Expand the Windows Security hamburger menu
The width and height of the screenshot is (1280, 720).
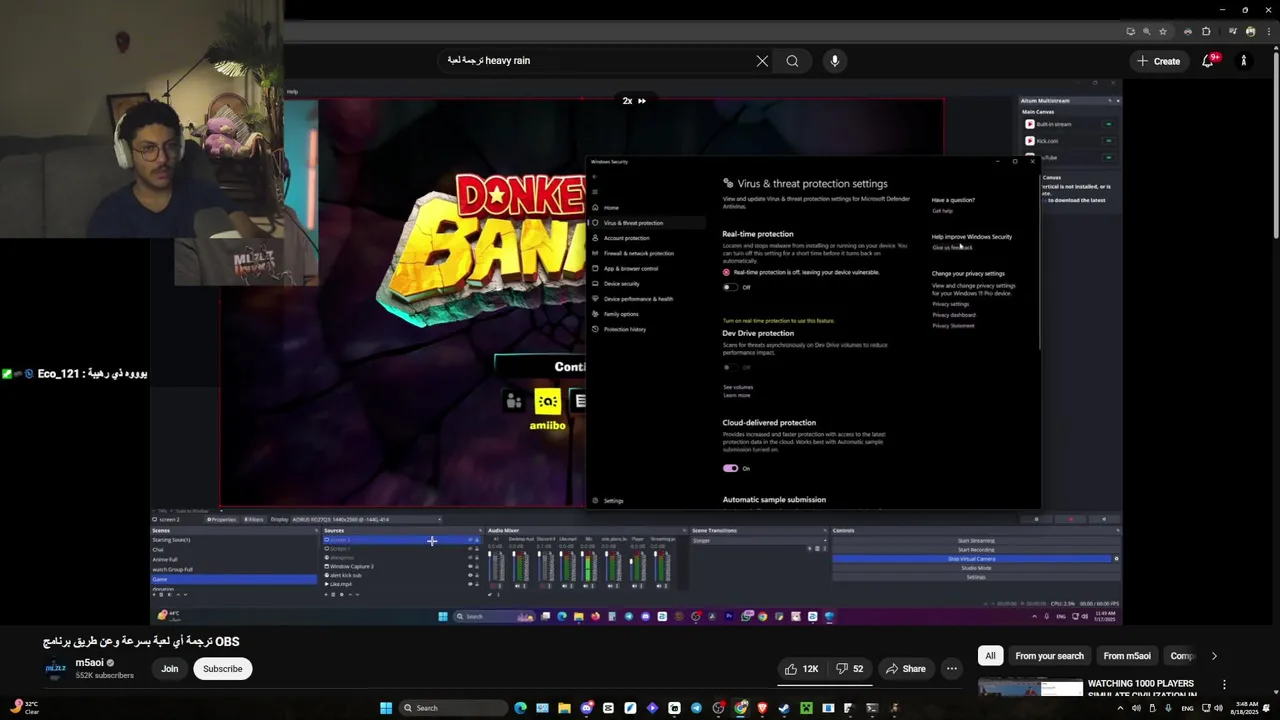click(x=594, y=192)
